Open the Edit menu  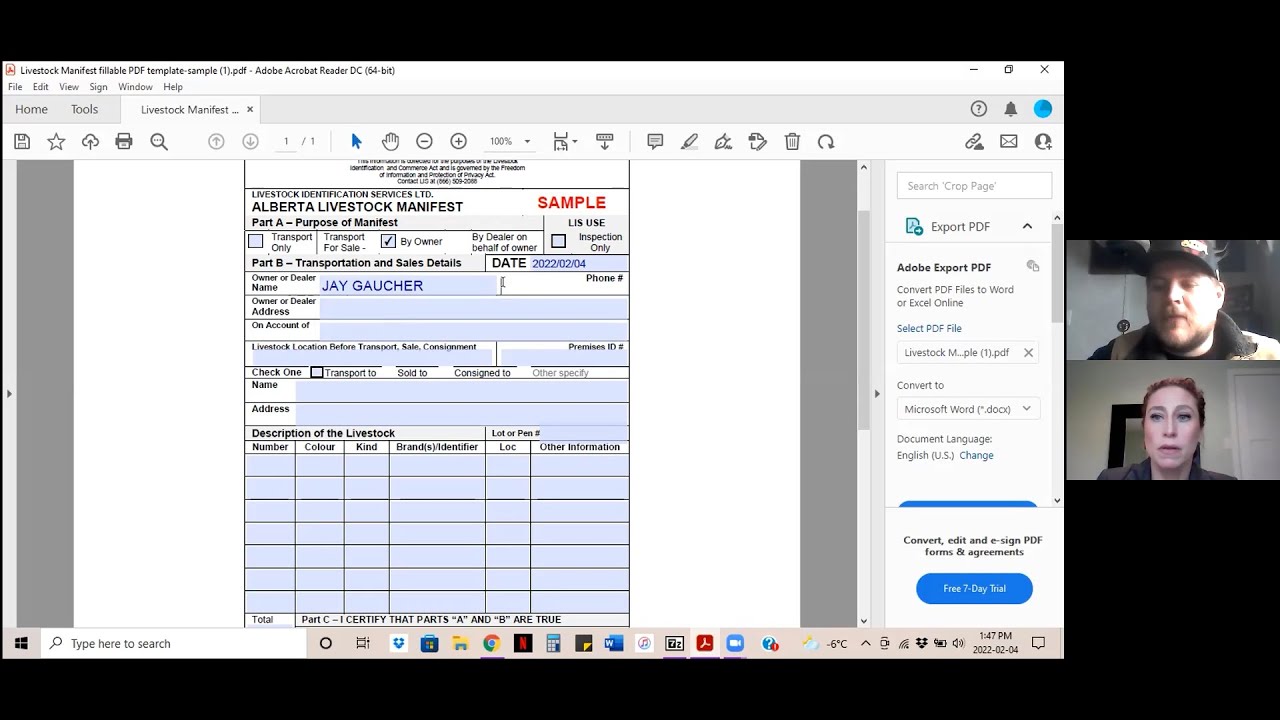tap(40, 87)
